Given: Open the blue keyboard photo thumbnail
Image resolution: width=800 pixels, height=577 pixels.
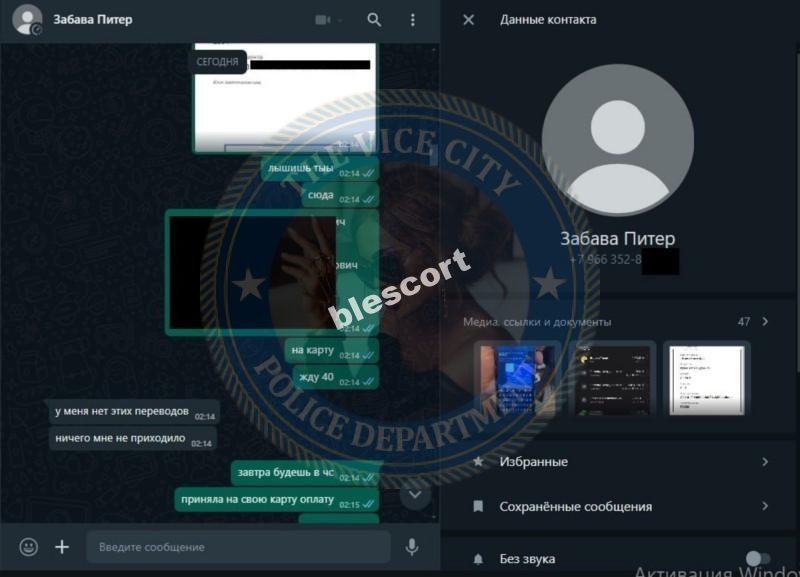Looking at the screenshot, I should click(x=517, y=380).
